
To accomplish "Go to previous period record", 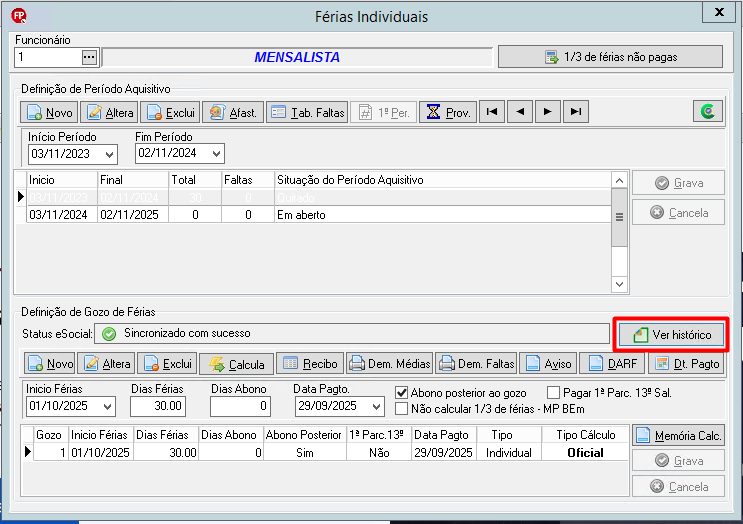I will point(520,112).
